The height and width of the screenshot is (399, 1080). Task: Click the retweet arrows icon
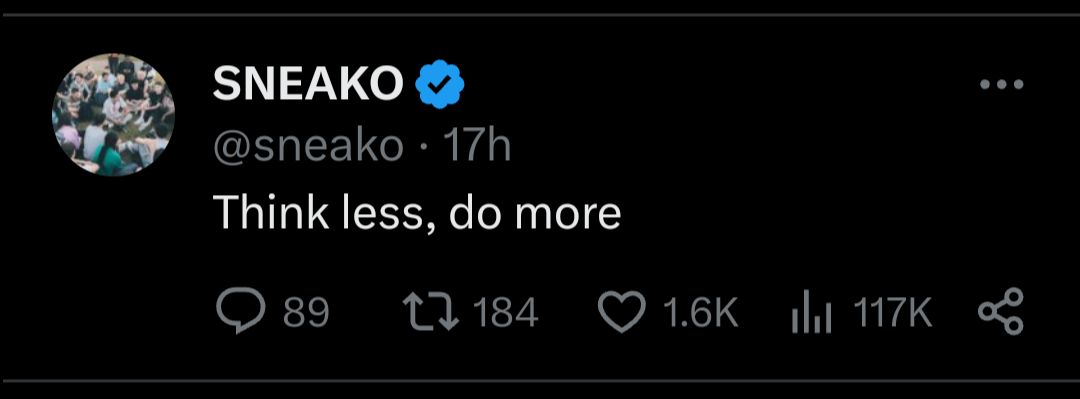431,312
